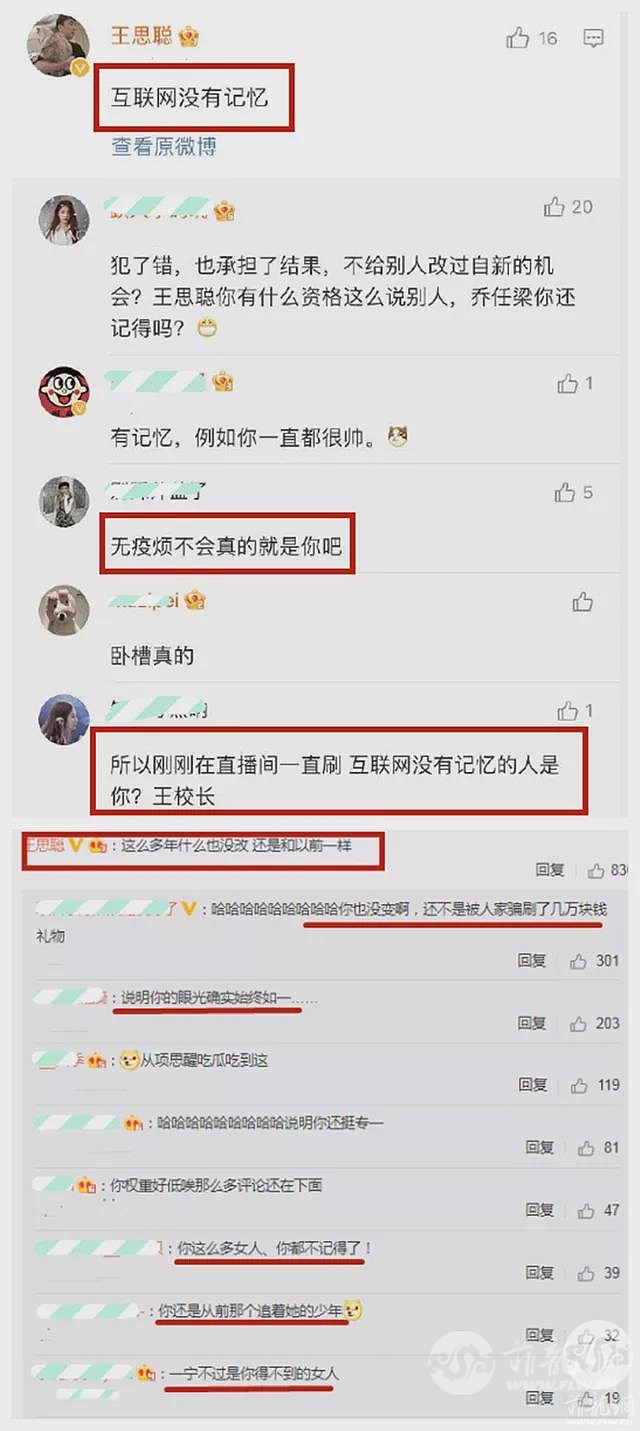Viewport: 640px width, 1431px height.
Task: Like the 卧槽真的 comment
Action: 582,602
